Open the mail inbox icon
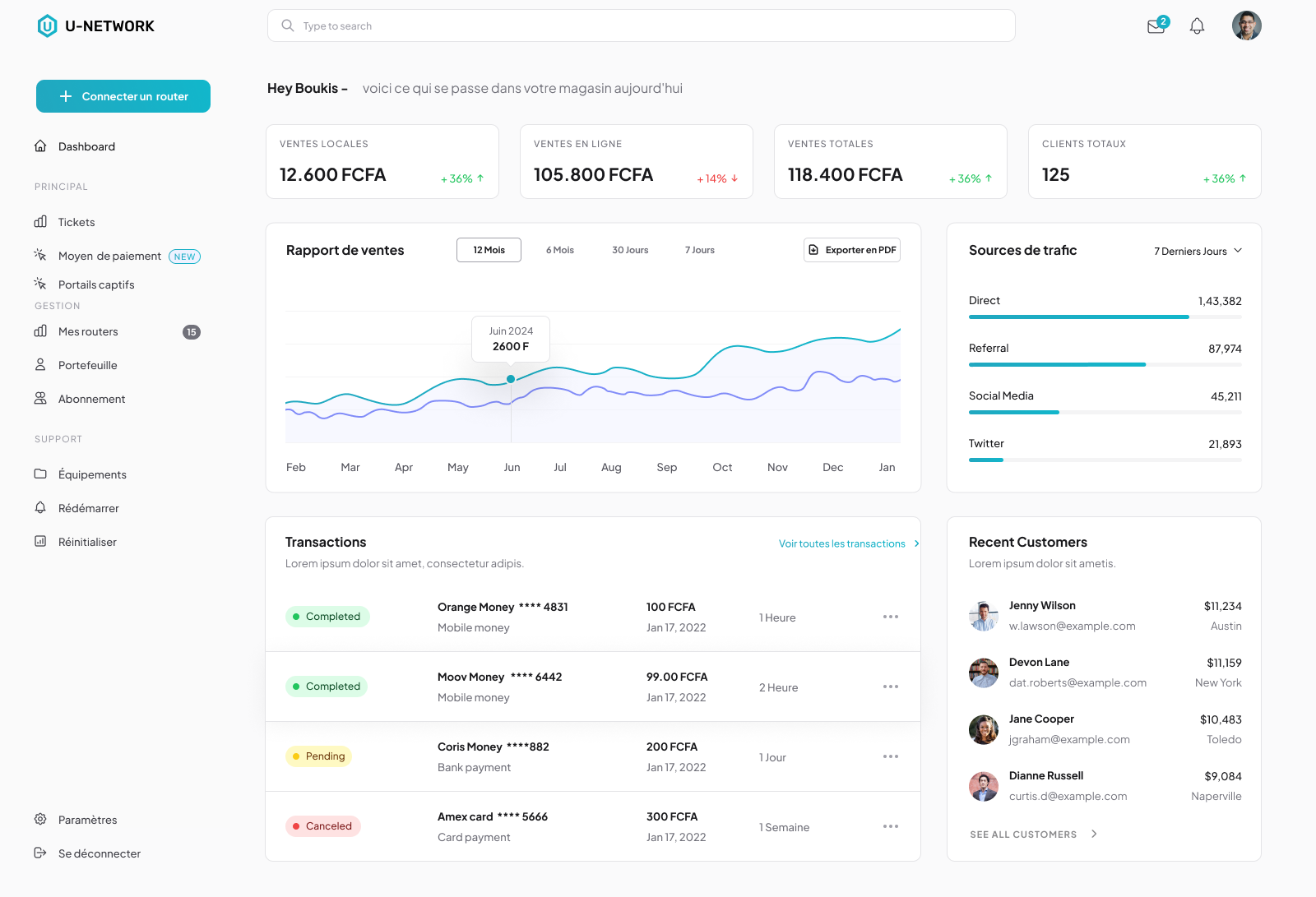Screen dimensions: 1316x897 [x=1156, y=26]
